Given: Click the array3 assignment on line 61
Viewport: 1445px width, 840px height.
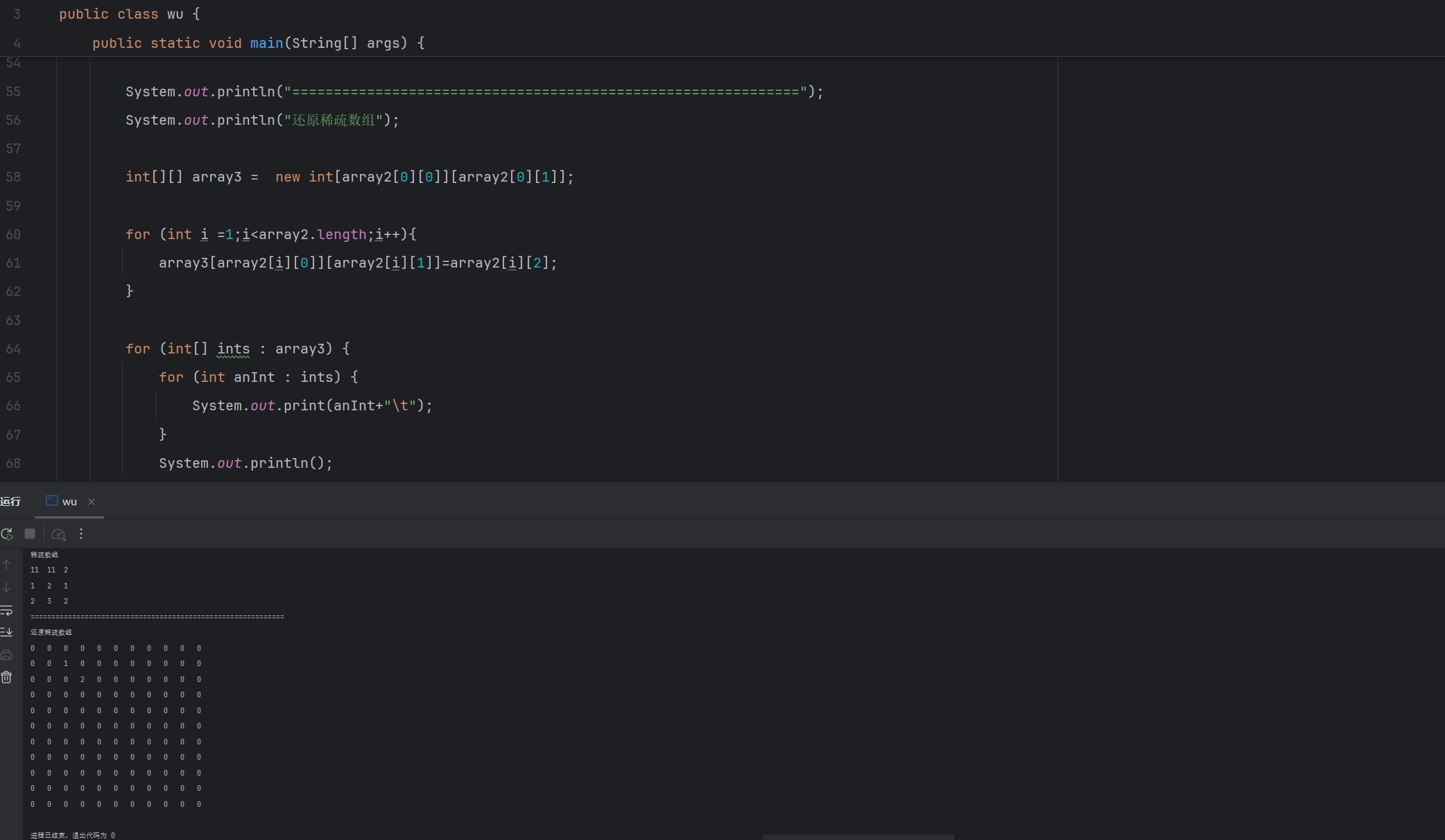Looking at the screenshot, I should pos(358,263).
